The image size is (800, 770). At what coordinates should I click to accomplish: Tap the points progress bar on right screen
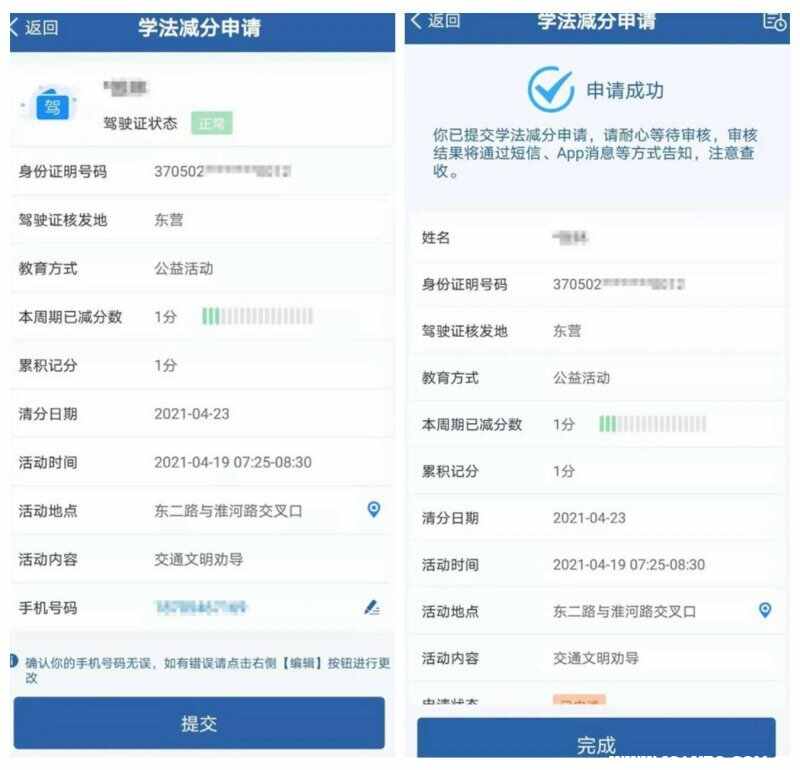[x=653, y=424]
